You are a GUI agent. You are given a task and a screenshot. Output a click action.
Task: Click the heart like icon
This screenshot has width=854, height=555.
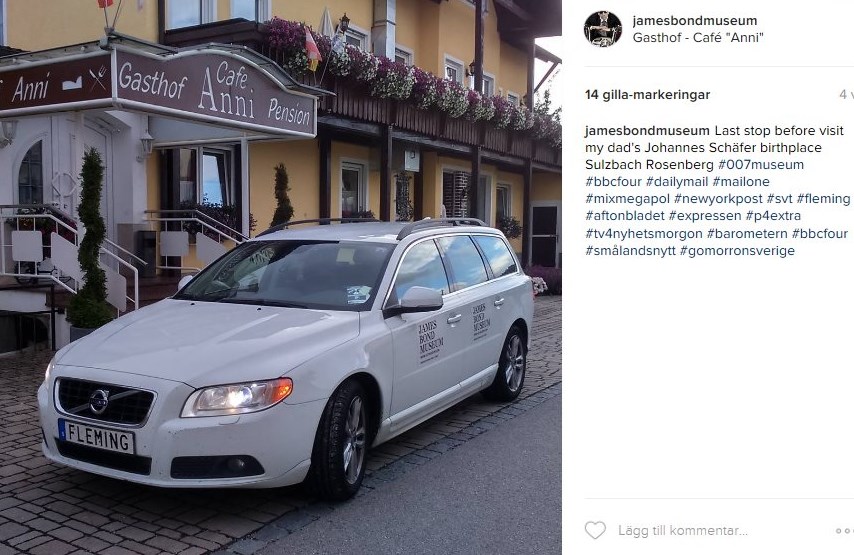coord(595,530)
